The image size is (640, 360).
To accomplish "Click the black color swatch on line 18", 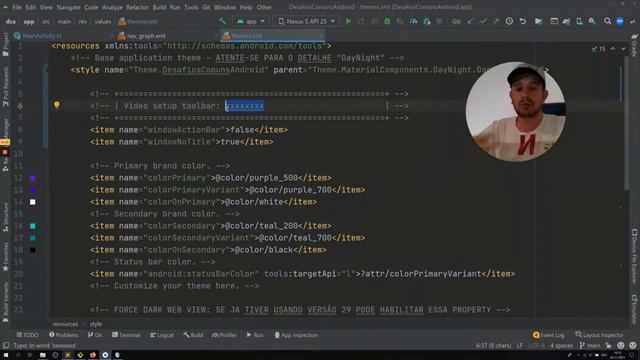I will coord(33,250).
